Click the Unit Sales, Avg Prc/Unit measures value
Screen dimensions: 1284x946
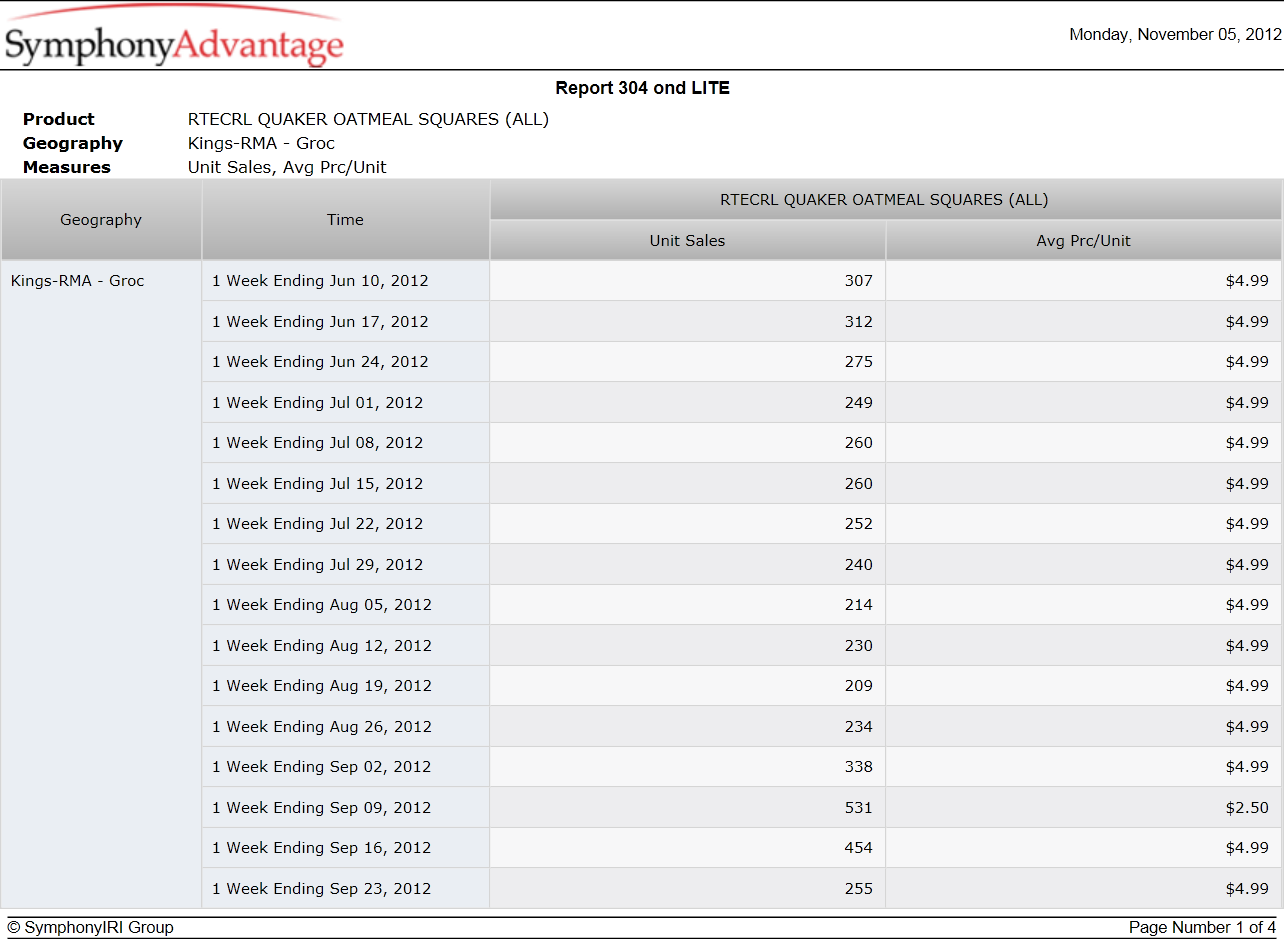(x=287, y=167)
